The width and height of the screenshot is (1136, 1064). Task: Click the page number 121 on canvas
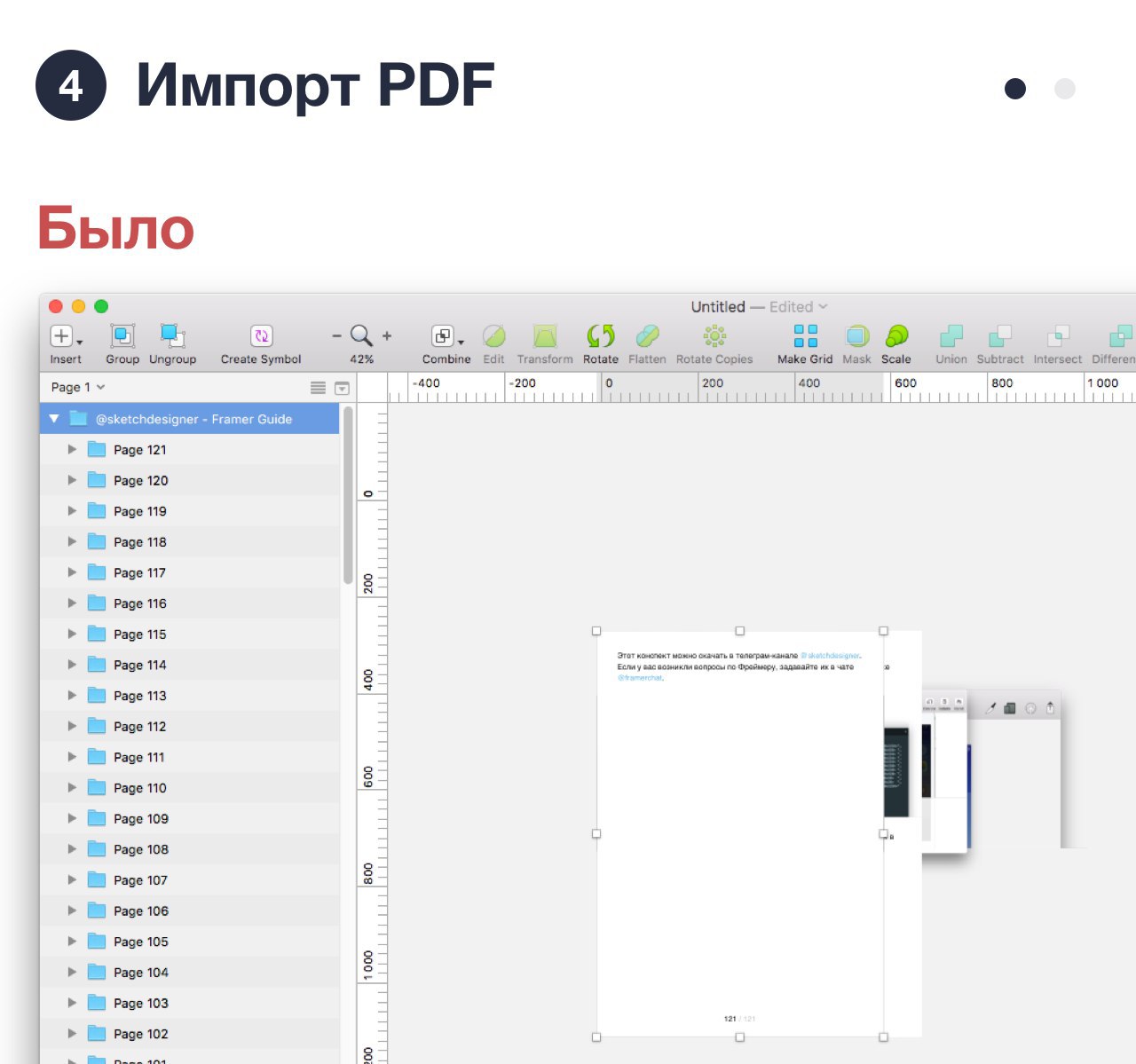pos(730,1019)
